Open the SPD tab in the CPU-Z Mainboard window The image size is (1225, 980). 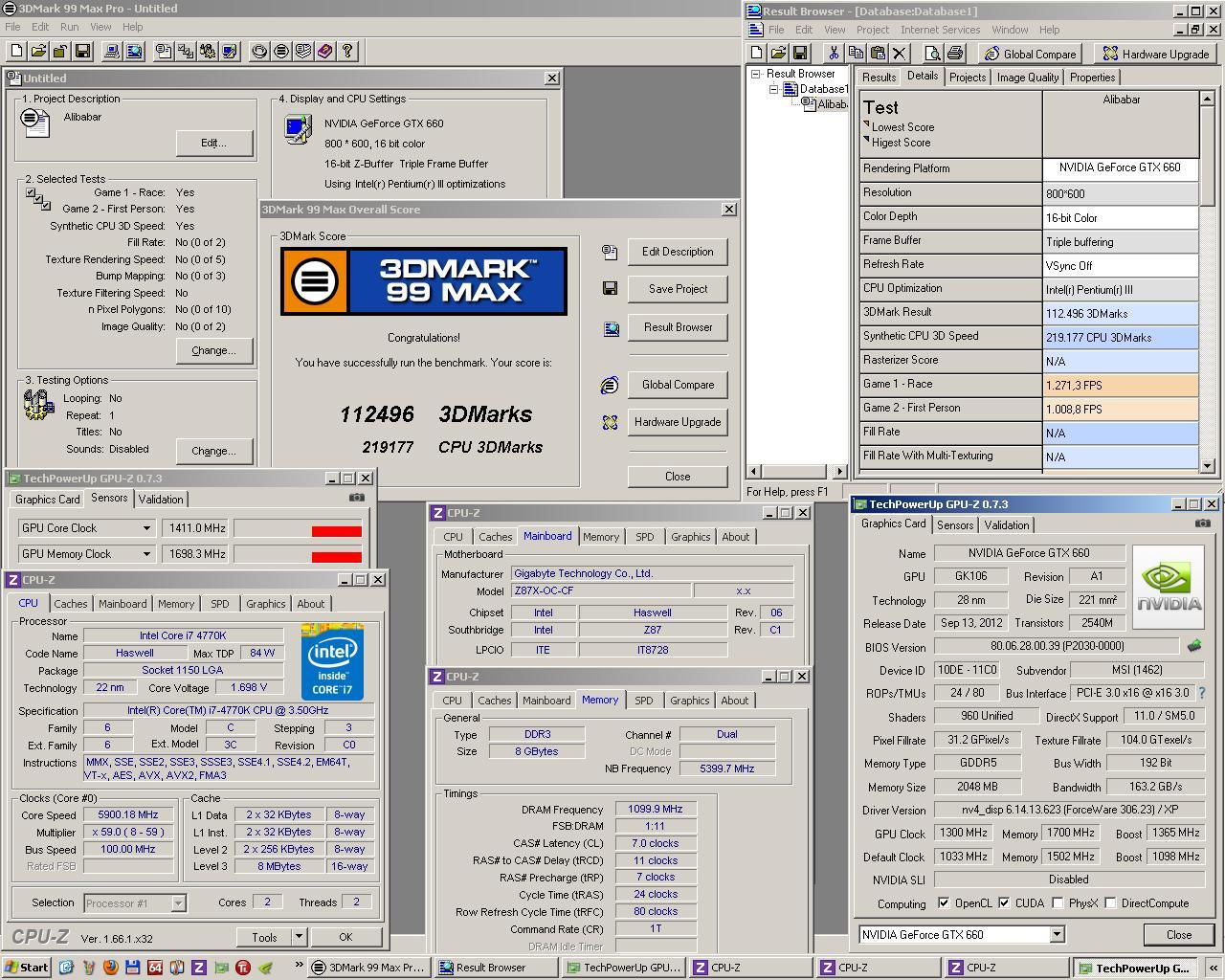tap(645, 537)
